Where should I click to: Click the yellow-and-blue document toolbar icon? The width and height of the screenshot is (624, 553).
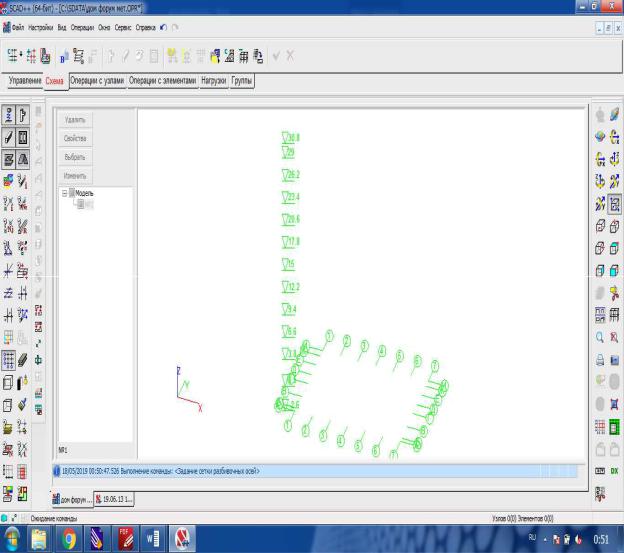(x=215, y=56)
